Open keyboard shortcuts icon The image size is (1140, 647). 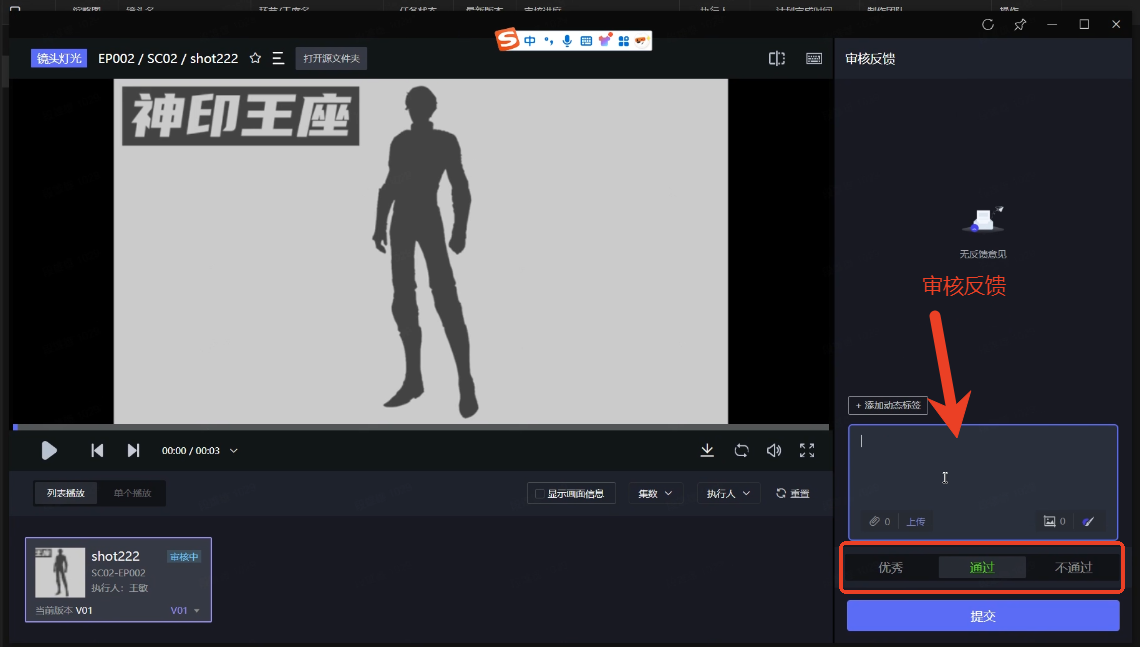tap(814, 59)
